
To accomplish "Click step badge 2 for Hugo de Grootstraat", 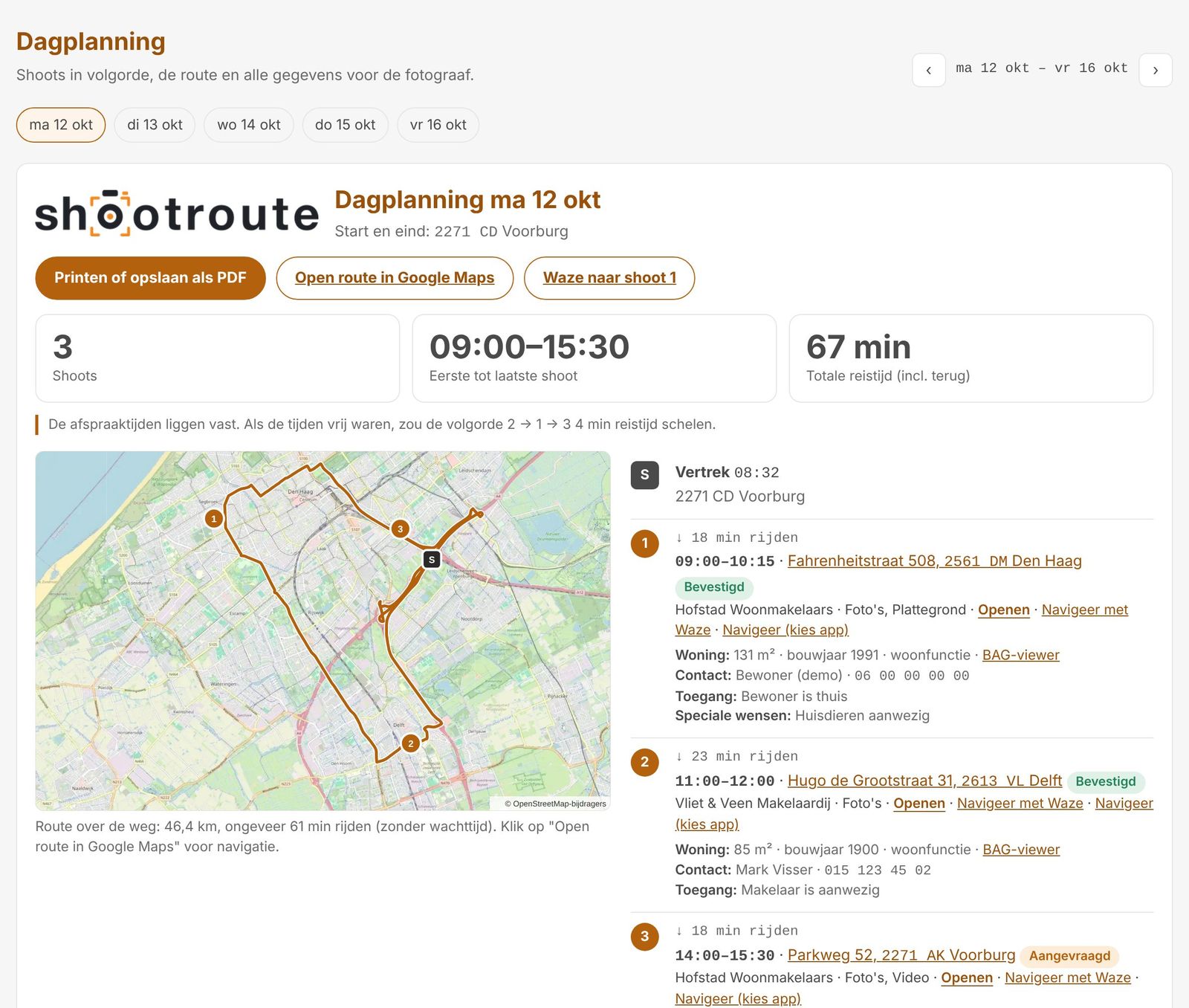I will [645, 762].
